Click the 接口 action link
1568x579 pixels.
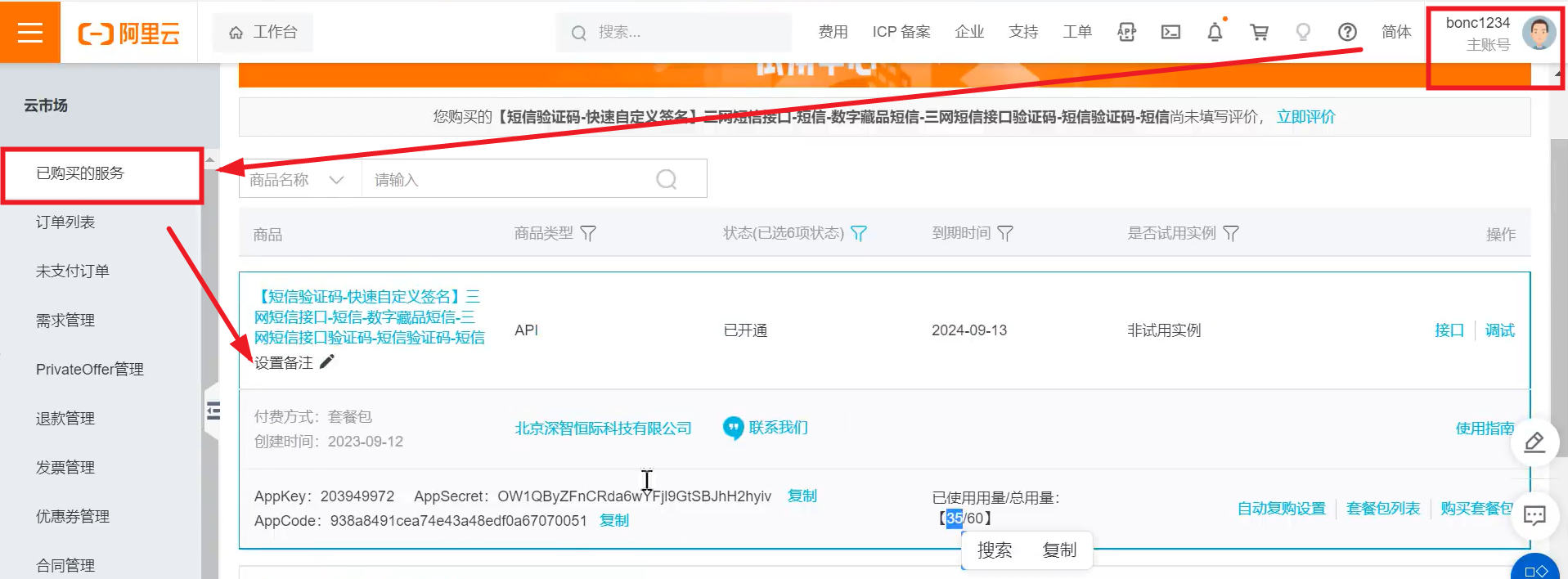coord(1449,330)
